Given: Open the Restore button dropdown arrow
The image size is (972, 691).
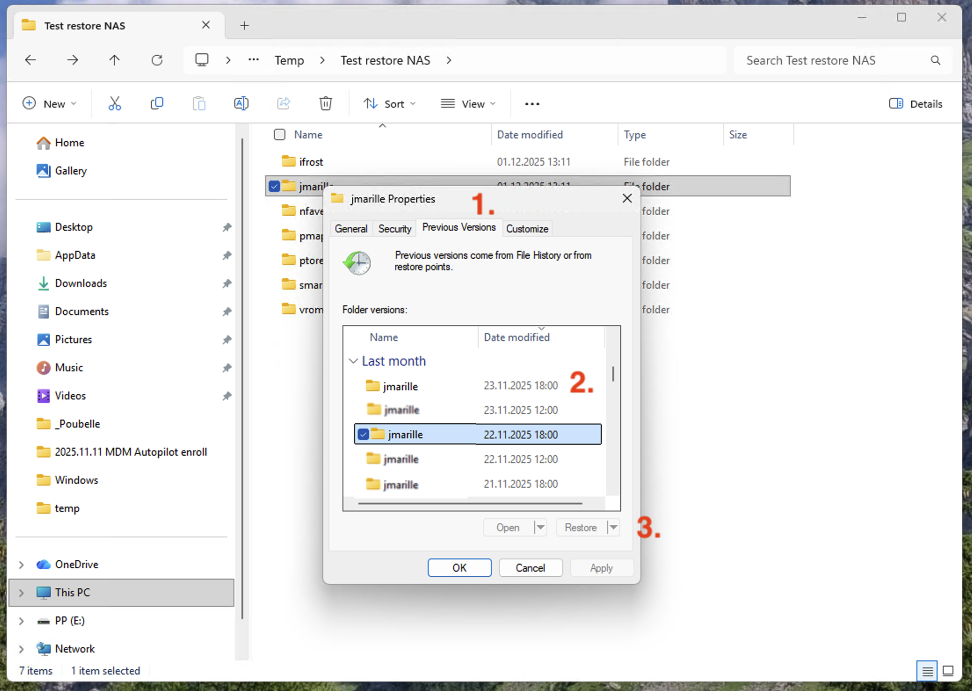Looking at the screenshot, I should coord(613,527).
